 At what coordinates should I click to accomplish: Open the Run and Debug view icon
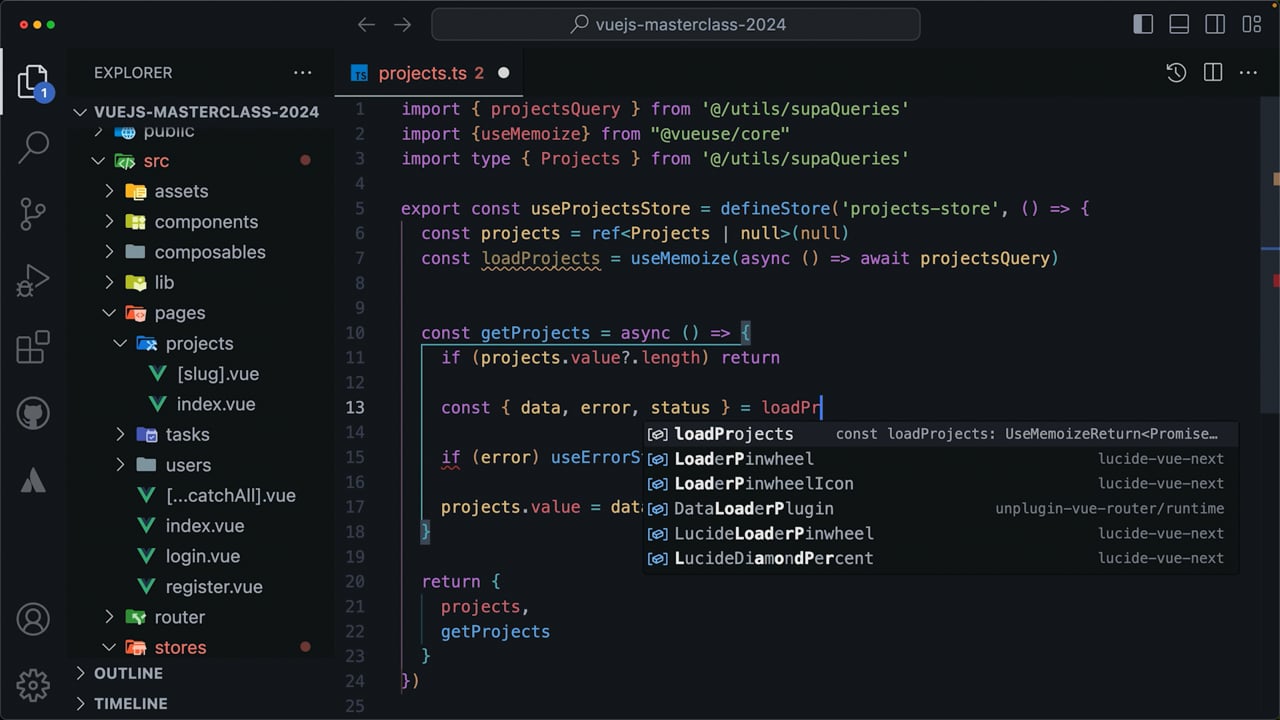click(x=33, y=281)
